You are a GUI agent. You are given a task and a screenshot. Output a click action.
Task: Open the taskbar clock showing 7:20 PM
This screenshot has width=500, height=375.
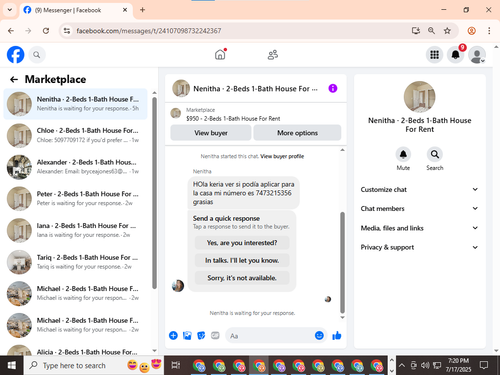tap(458, 365)
